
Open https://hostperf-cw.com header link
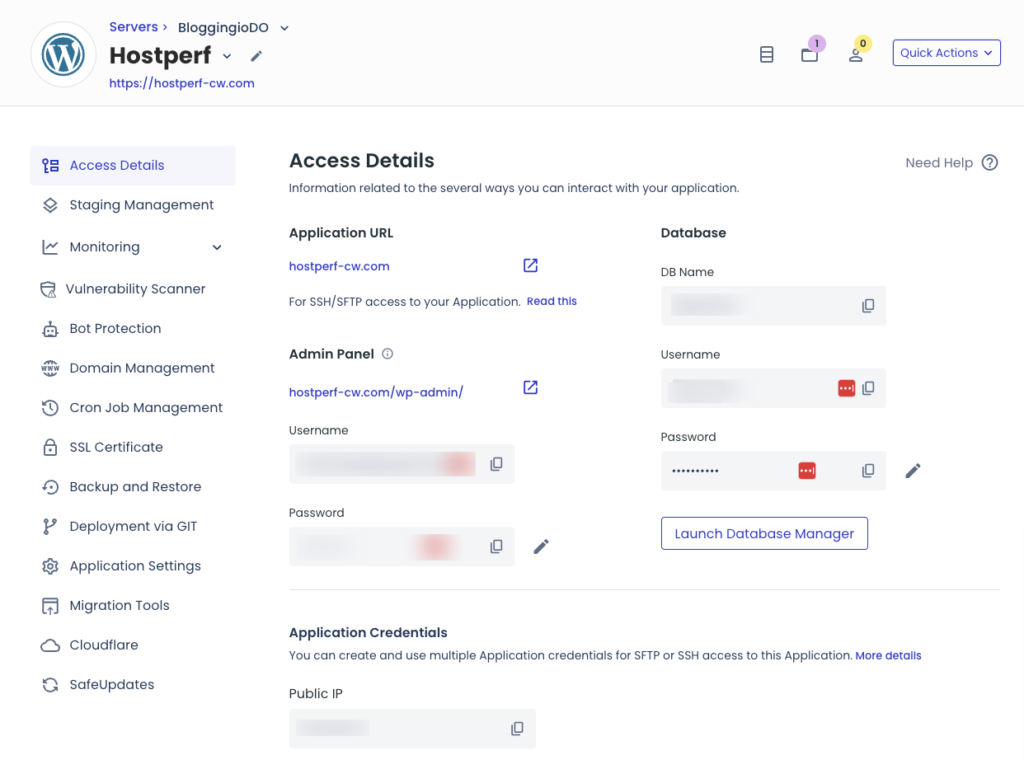pos(182,84)
